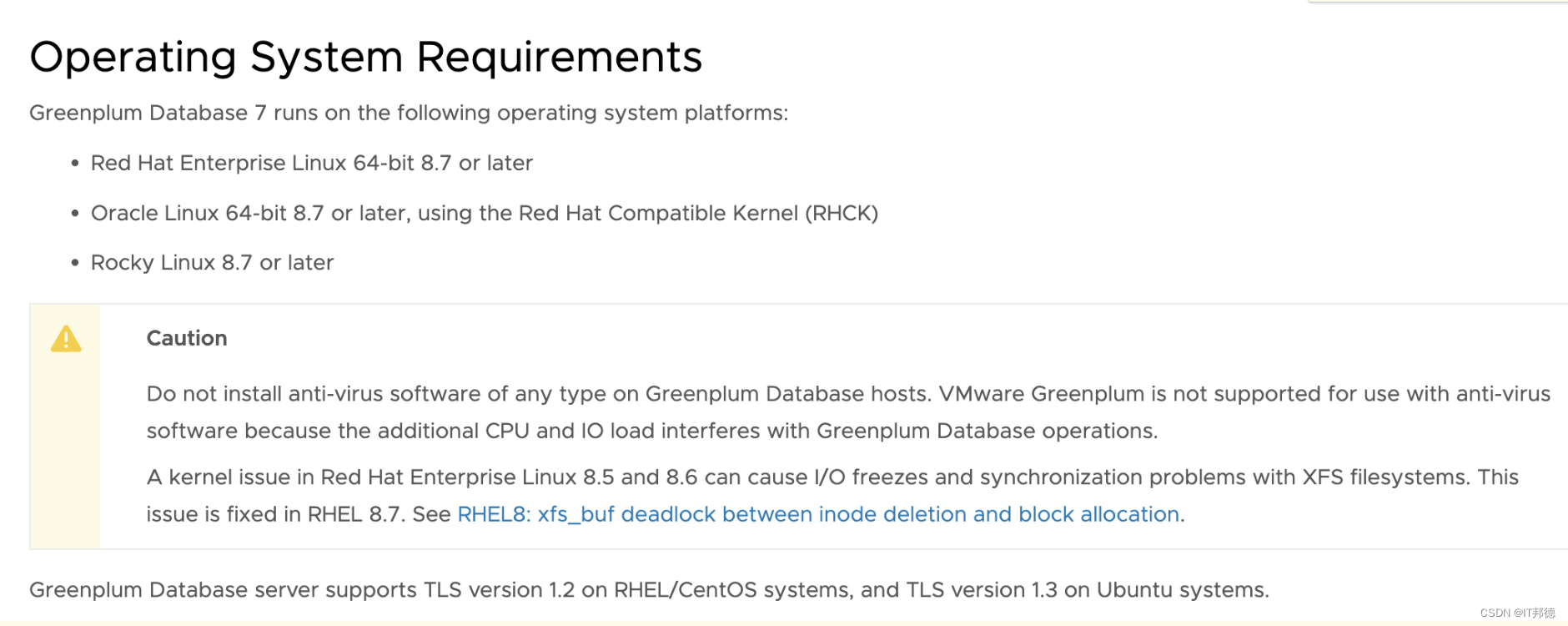Click the Do not install anti-virus software line
The height and width of the screenshot is (626, 1568).
(848, 394)
